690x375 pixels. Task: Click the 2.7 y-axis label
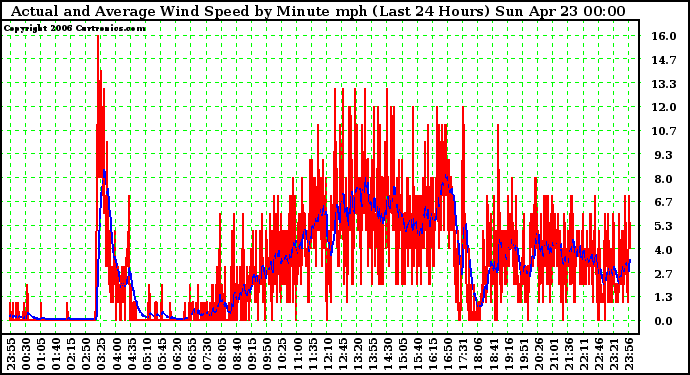tap(664, 274)
